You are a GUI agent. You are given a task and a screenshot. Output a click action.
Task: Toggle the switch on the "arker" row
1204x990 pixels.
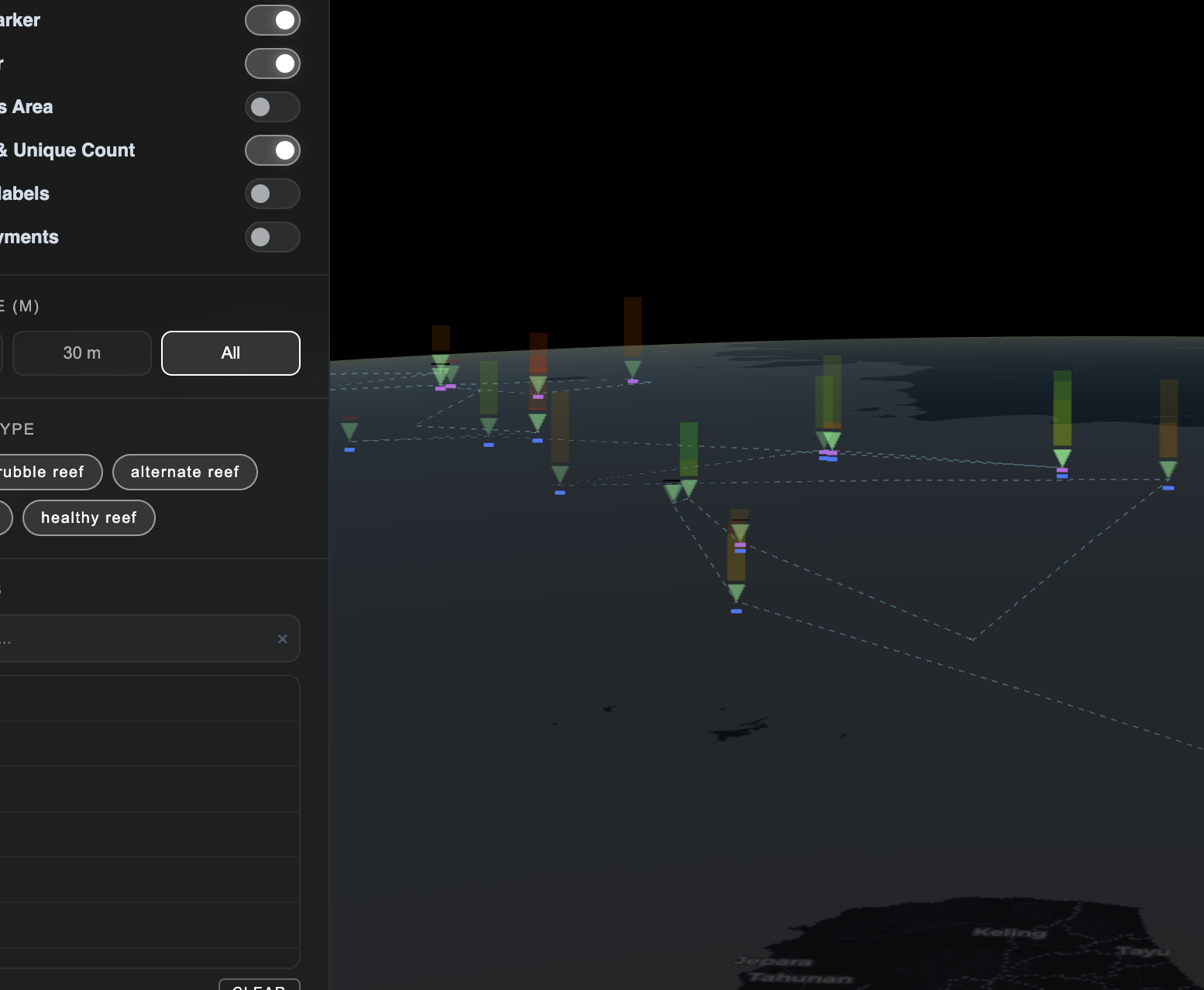click(x=273, y=20)
